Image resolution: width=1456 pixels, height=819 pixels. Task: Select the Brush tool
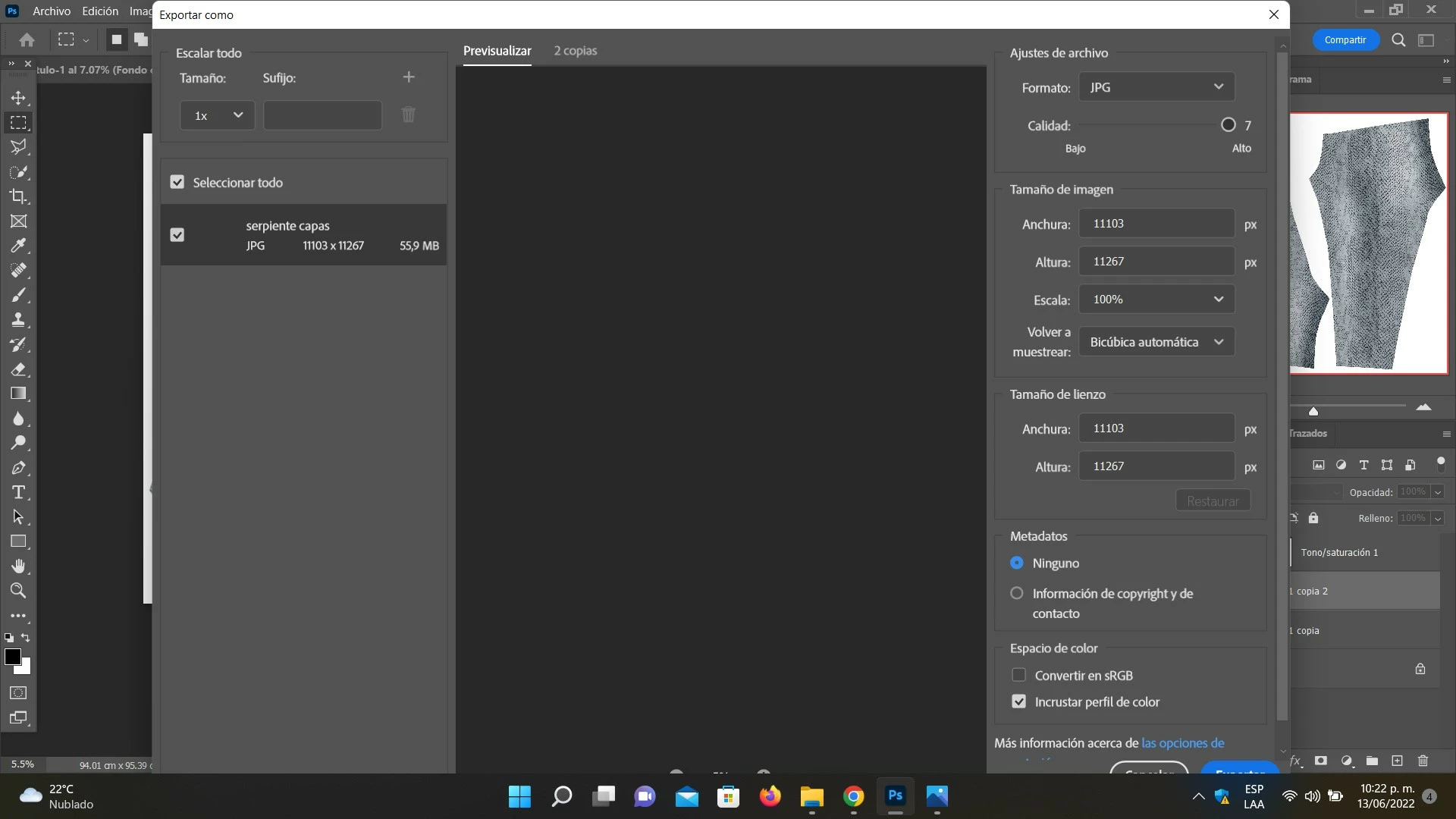18,295
